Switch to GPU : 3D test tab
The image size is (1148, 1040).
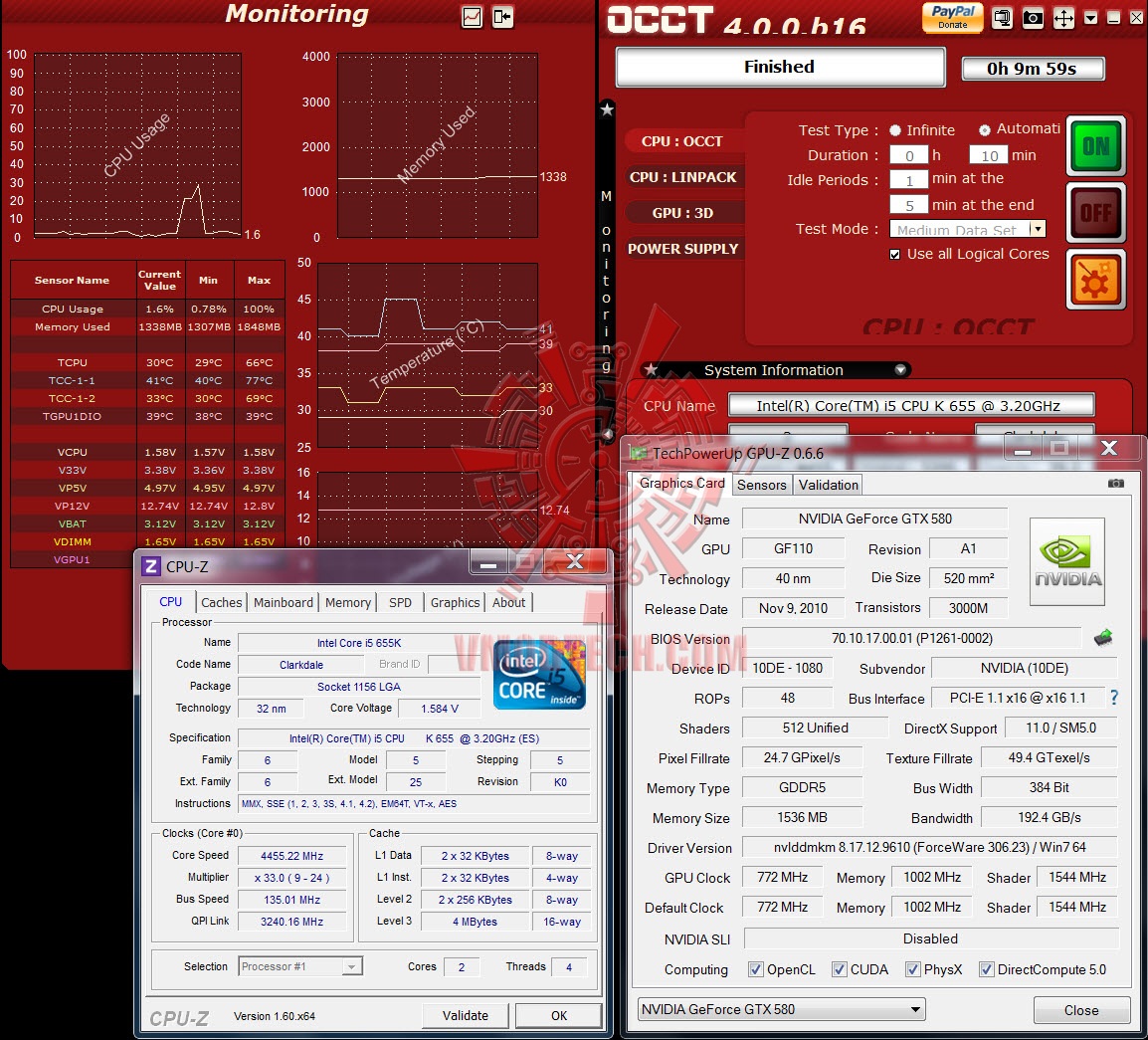[x=682, y=213]
